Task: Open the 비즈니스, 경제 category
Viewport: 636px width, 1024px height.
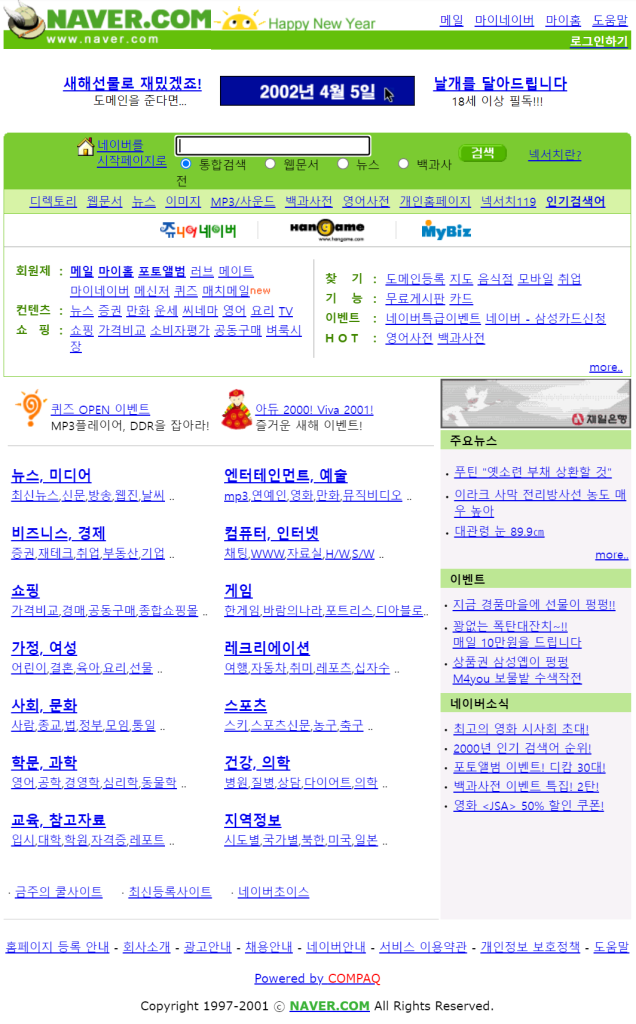Action: [58, 533]
